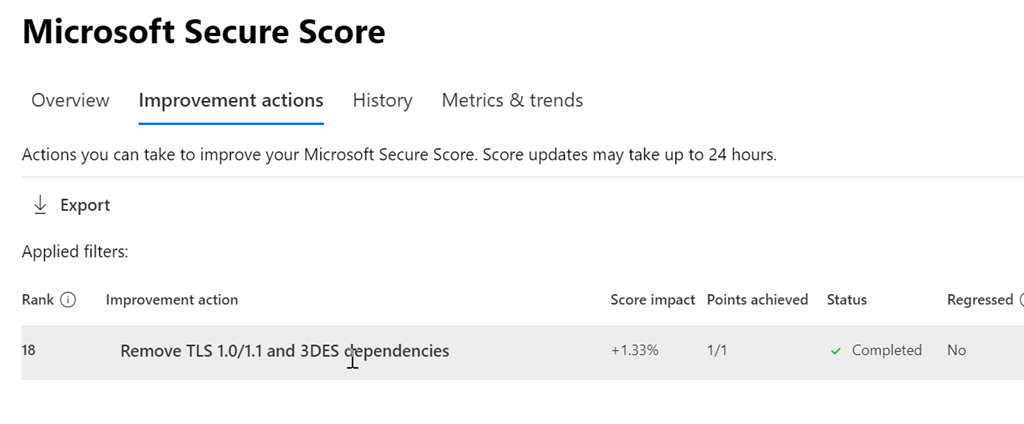Open the Overview tab
Image resolution: width=1024 pixels, height=424 pixels.
click(70, 100)
